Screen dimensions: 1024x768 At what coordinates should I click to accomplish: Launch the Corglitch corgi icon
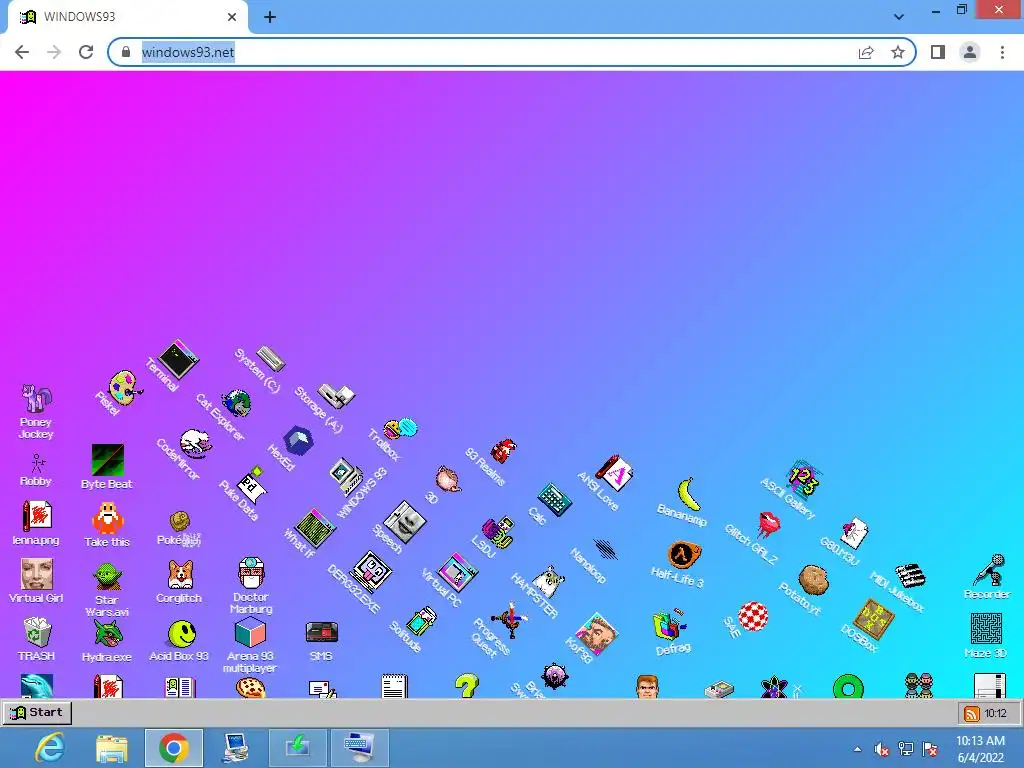click(180, 575)
